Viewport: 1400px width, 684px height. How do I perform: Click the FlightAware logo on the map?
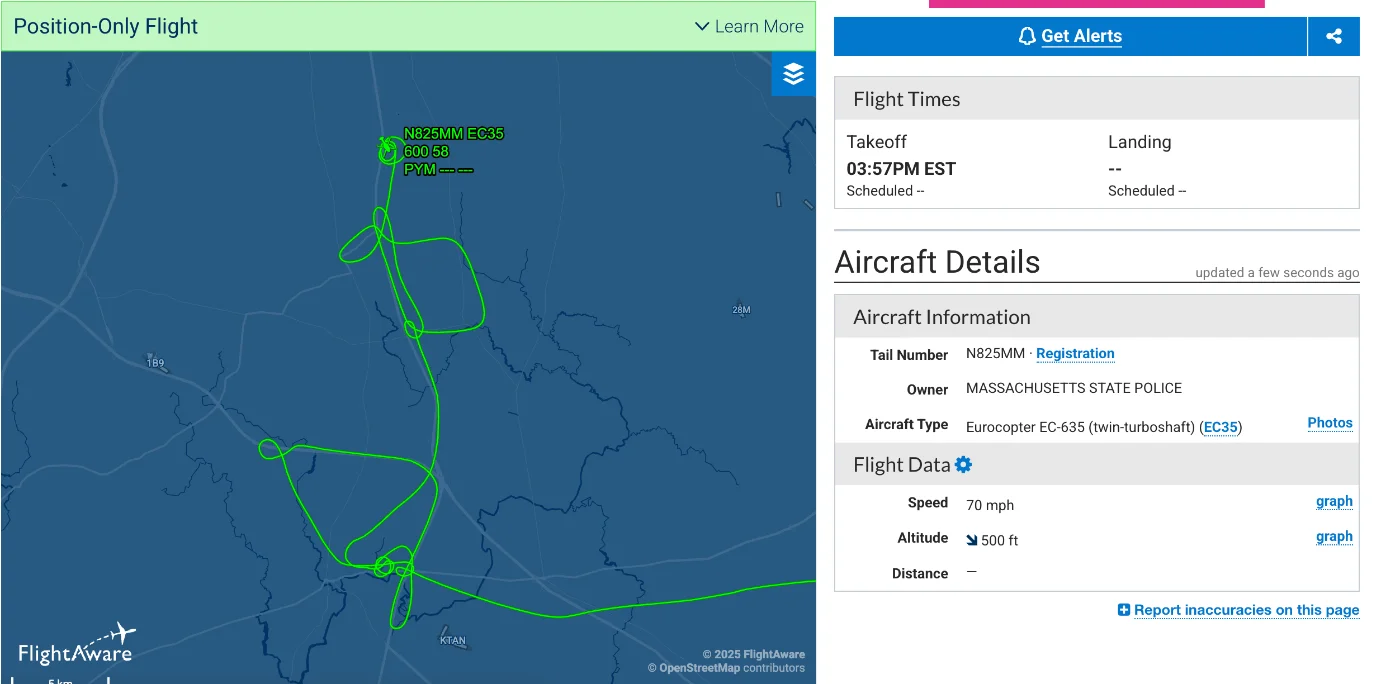[x=76, y=646]
